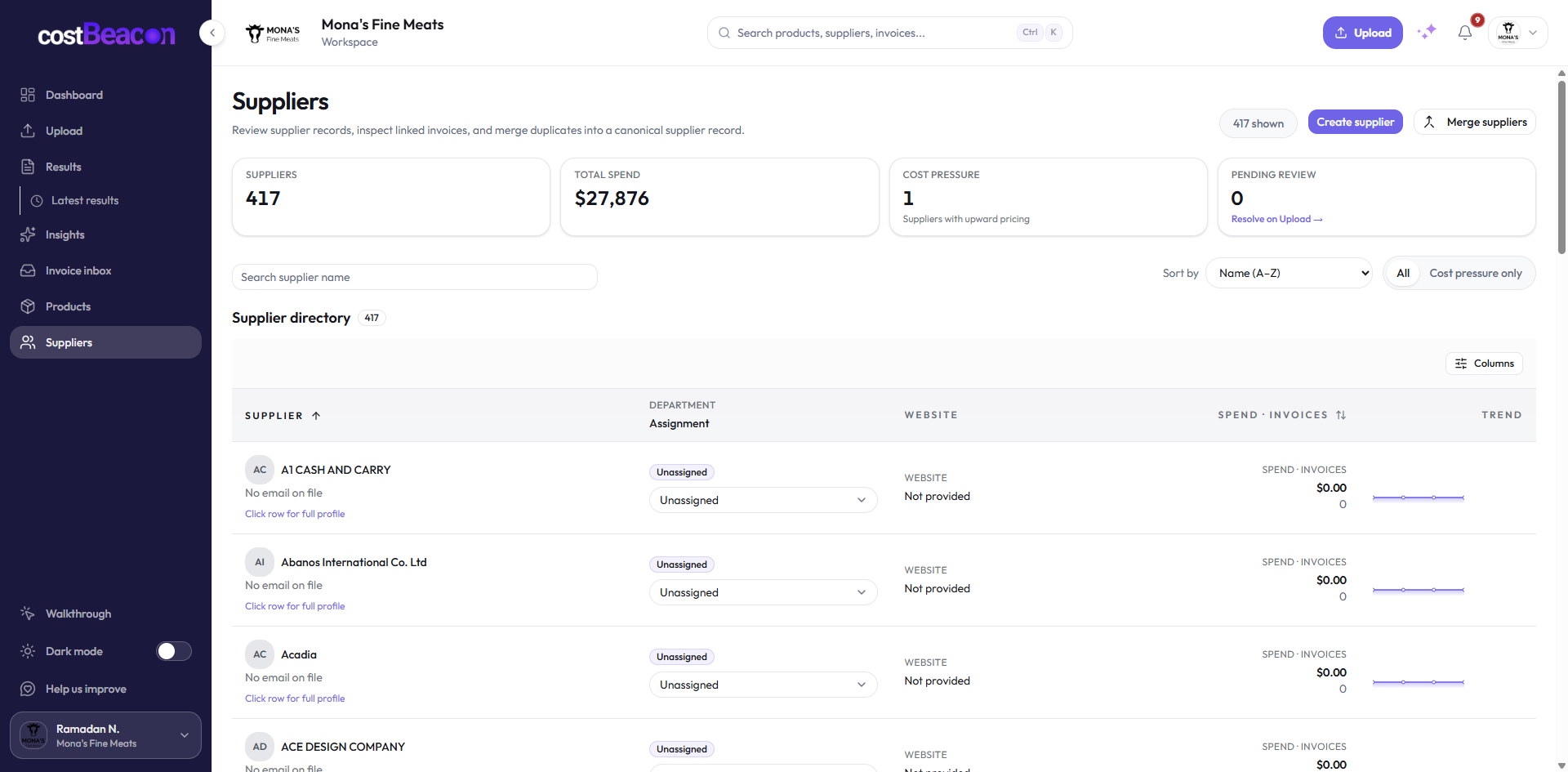The height and width of the screenshot is (772, 1568).
Task: Click the AD avatar for ACE DESIGN COMPANY
Action: point(260,747)
